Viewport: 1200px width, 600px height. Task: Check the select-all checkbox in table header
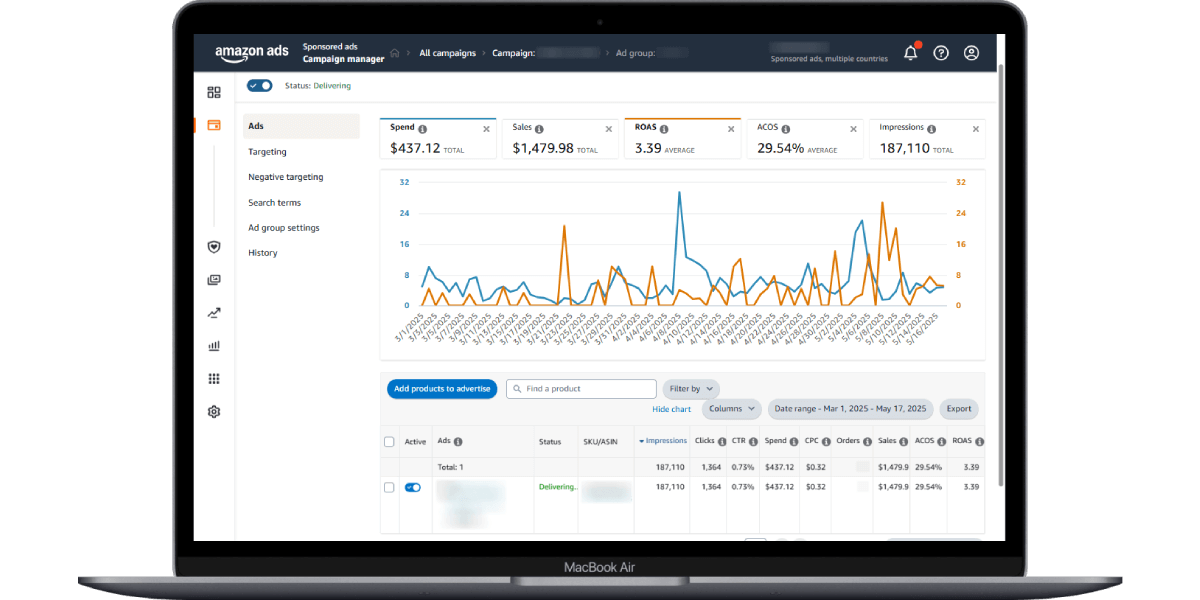coord(389,441)
